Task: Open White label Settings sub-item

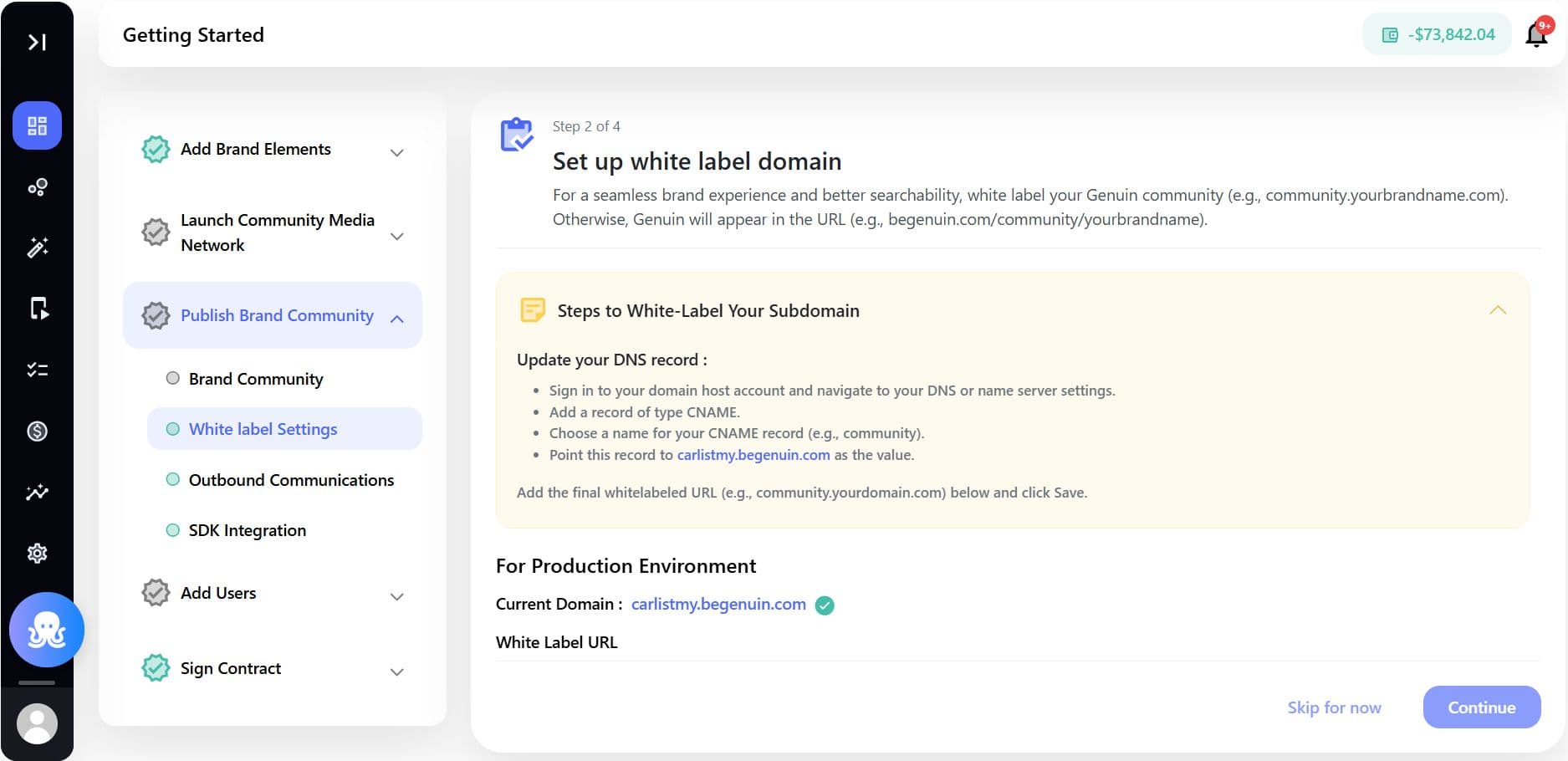Action: (284, 429)
